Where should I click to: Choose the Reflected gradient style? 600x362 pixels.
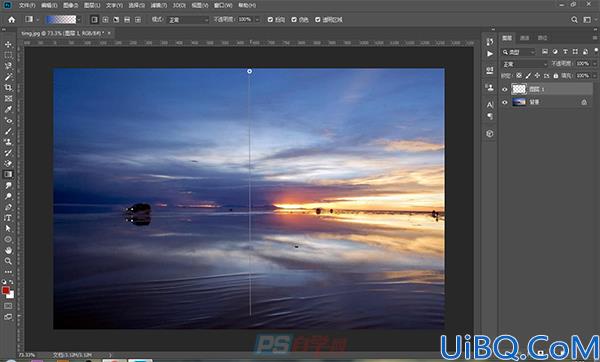pos(127,20)
